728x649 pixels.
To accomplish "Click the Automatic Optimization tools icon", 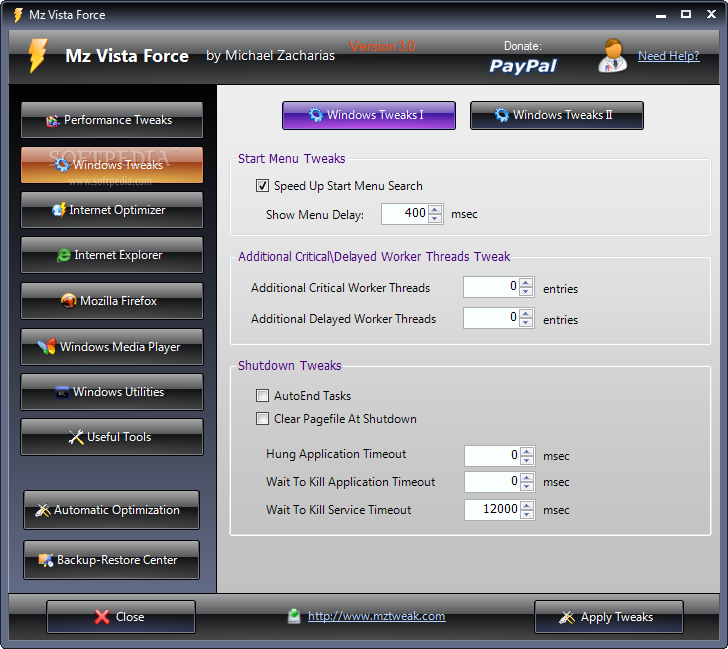I will [x=43, y=510].
